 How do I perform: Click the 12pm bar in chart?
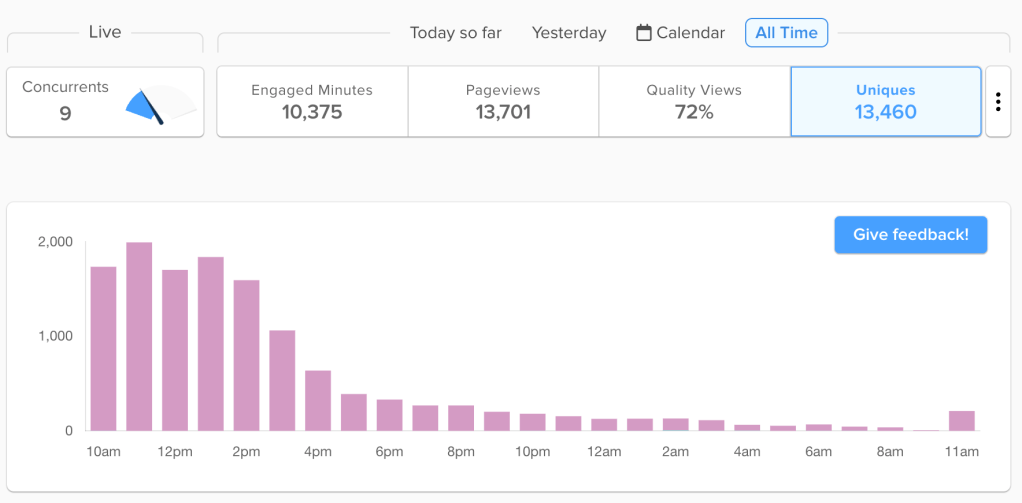pos(175,350)
